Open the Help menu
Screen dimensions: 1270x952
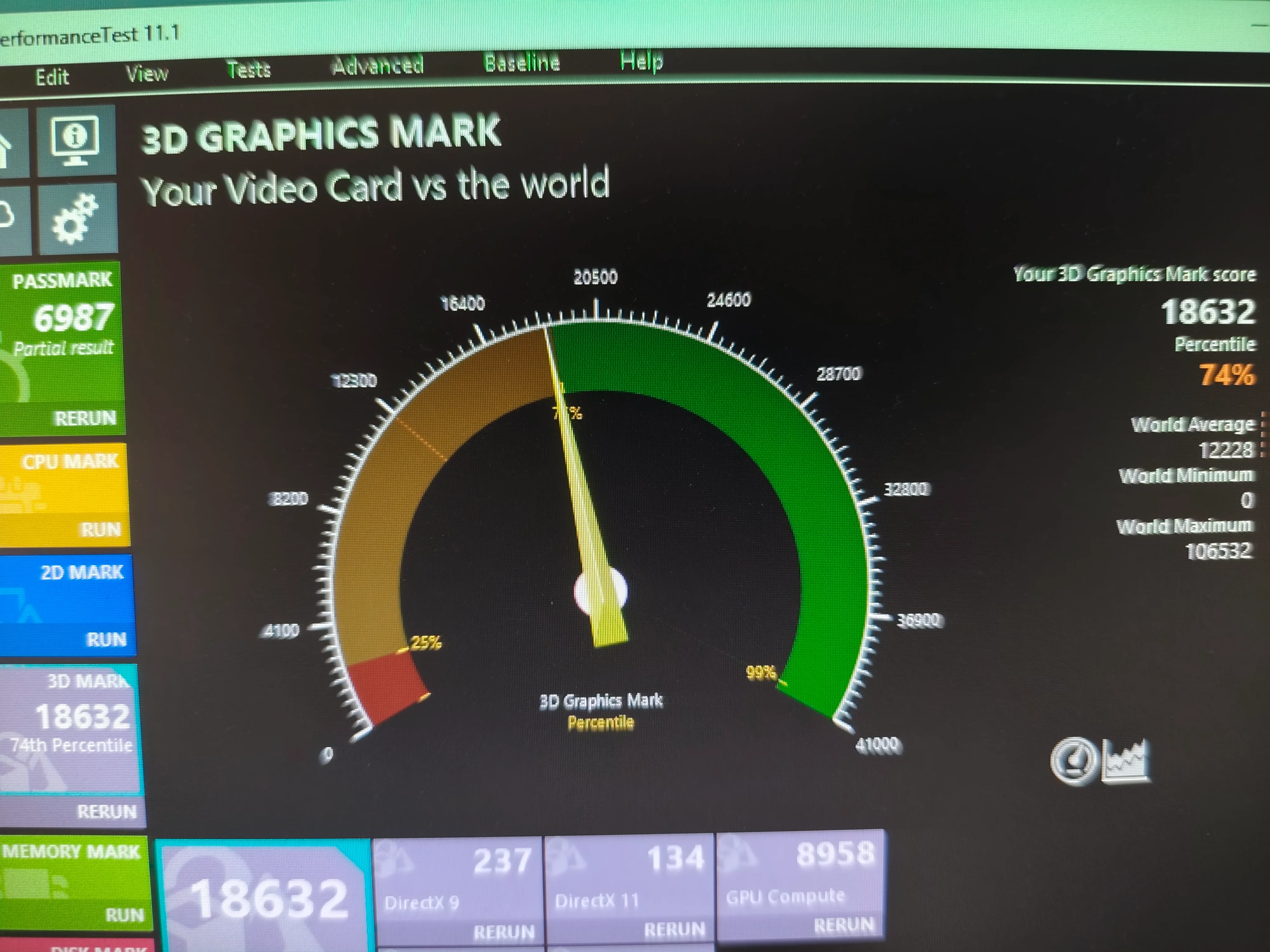(641, 60)
